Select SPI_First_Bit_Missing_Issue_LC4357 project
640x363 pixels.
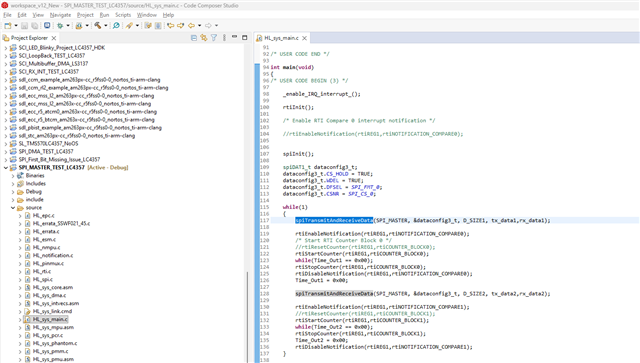tap(59, 160)
